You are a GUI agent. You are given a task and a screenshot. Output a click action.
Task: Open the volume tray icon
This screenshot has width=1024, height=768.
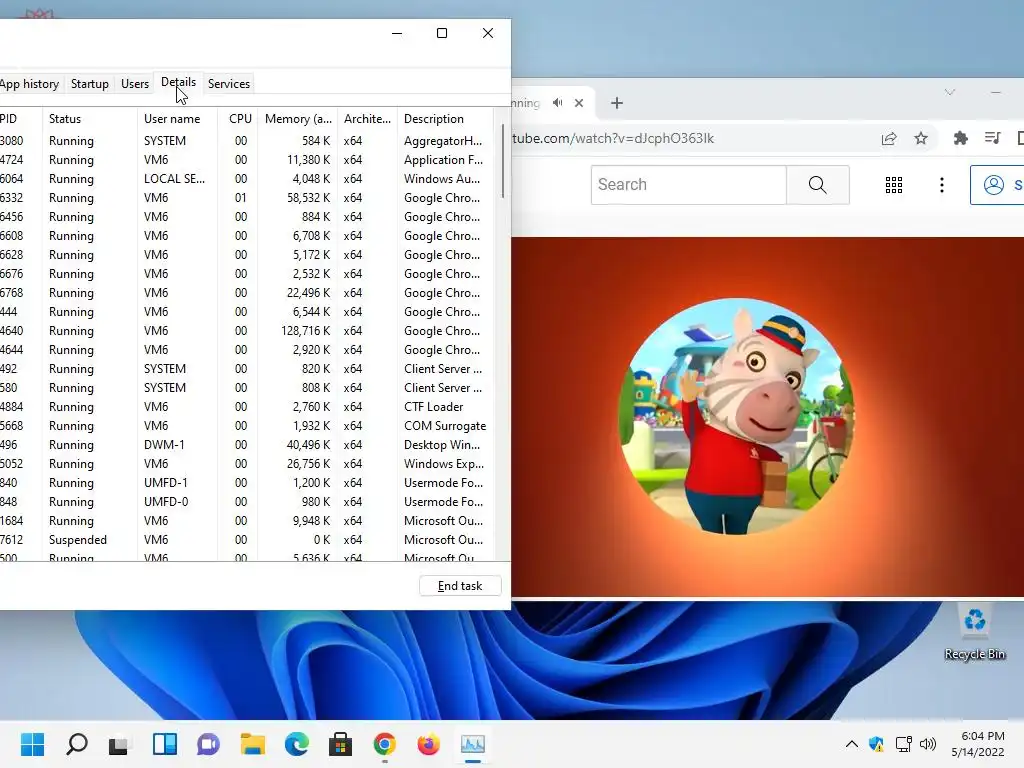click(x=927, y=744)
